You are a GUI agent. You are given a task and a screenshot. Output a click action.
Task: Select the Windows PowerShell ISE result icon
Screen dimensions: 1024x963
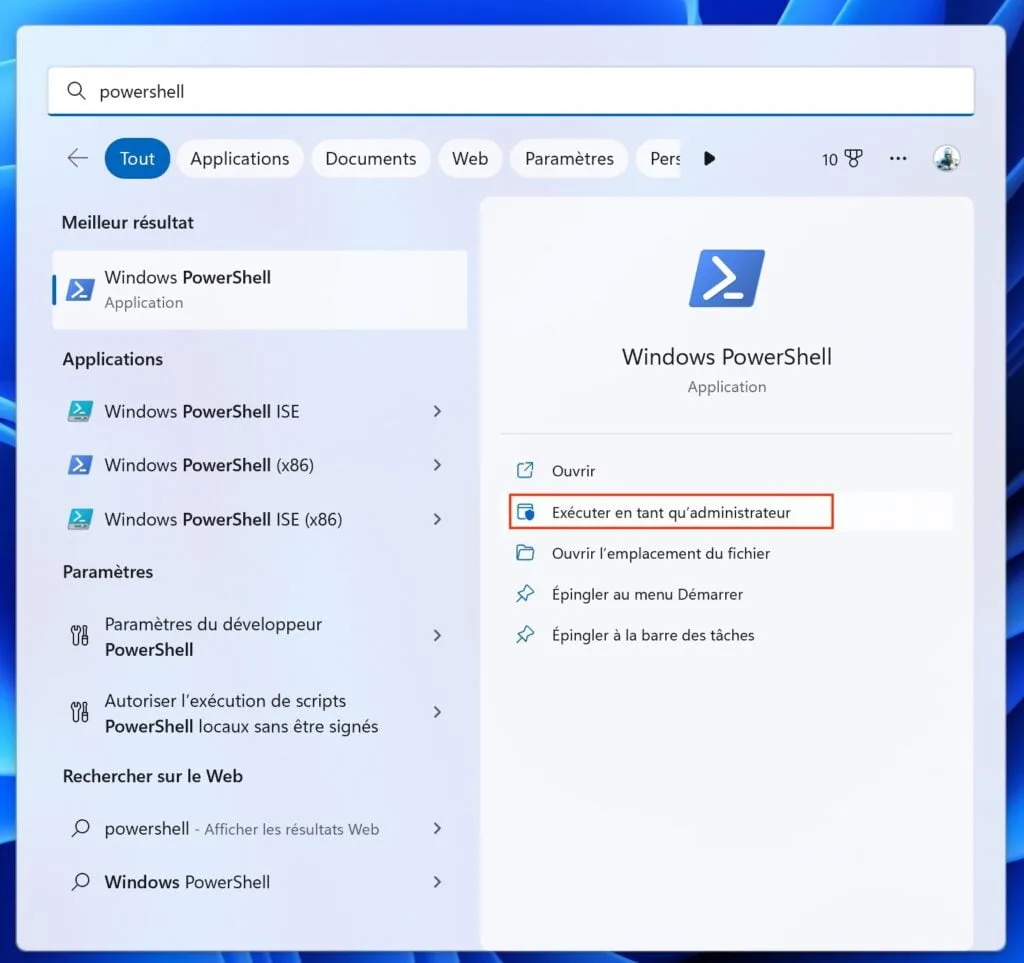(x=79, y=411)
